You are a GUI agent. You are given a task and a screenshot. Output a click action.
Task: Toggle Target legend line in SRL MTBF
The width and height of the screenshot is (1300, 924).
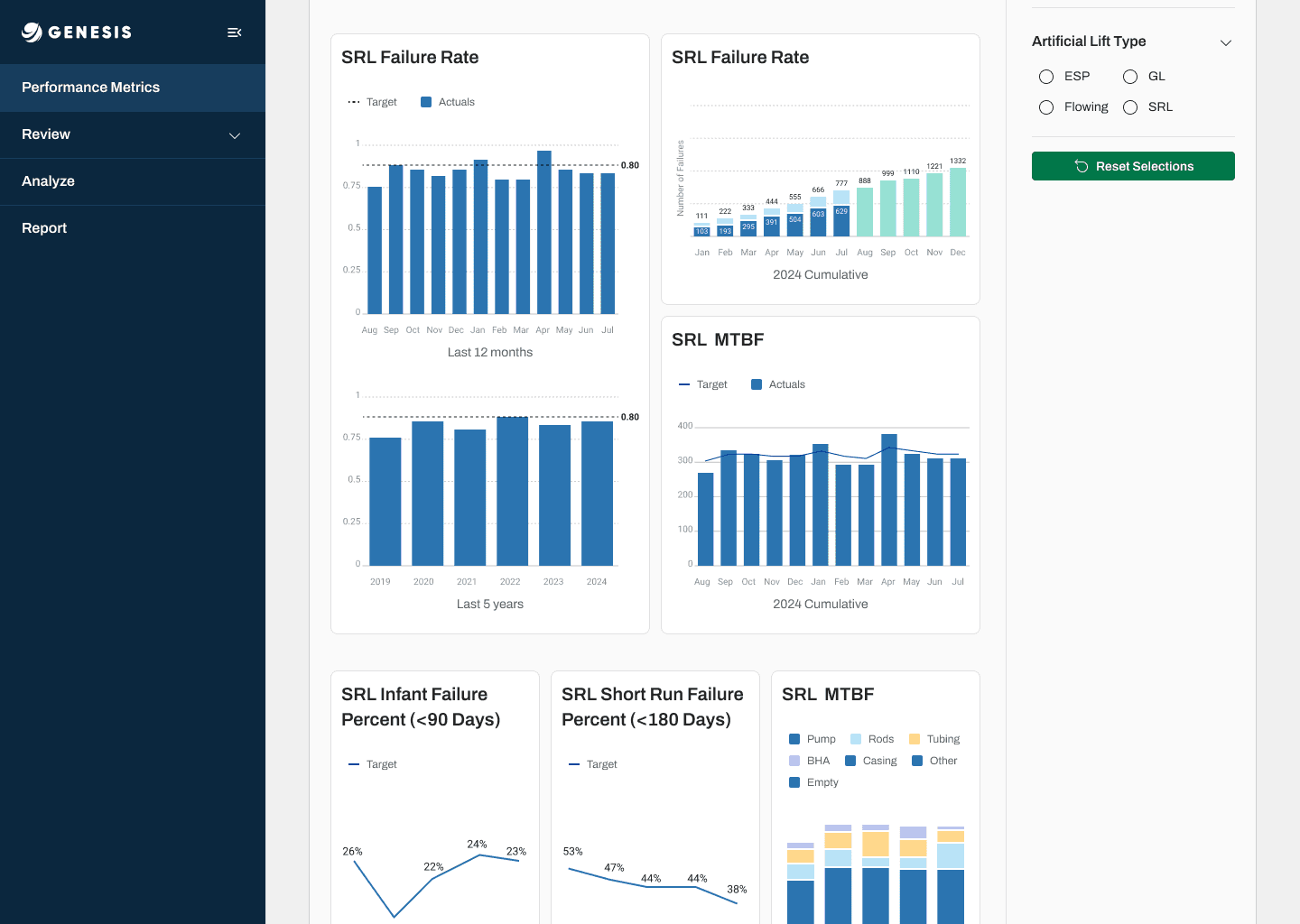coord(684,384)
